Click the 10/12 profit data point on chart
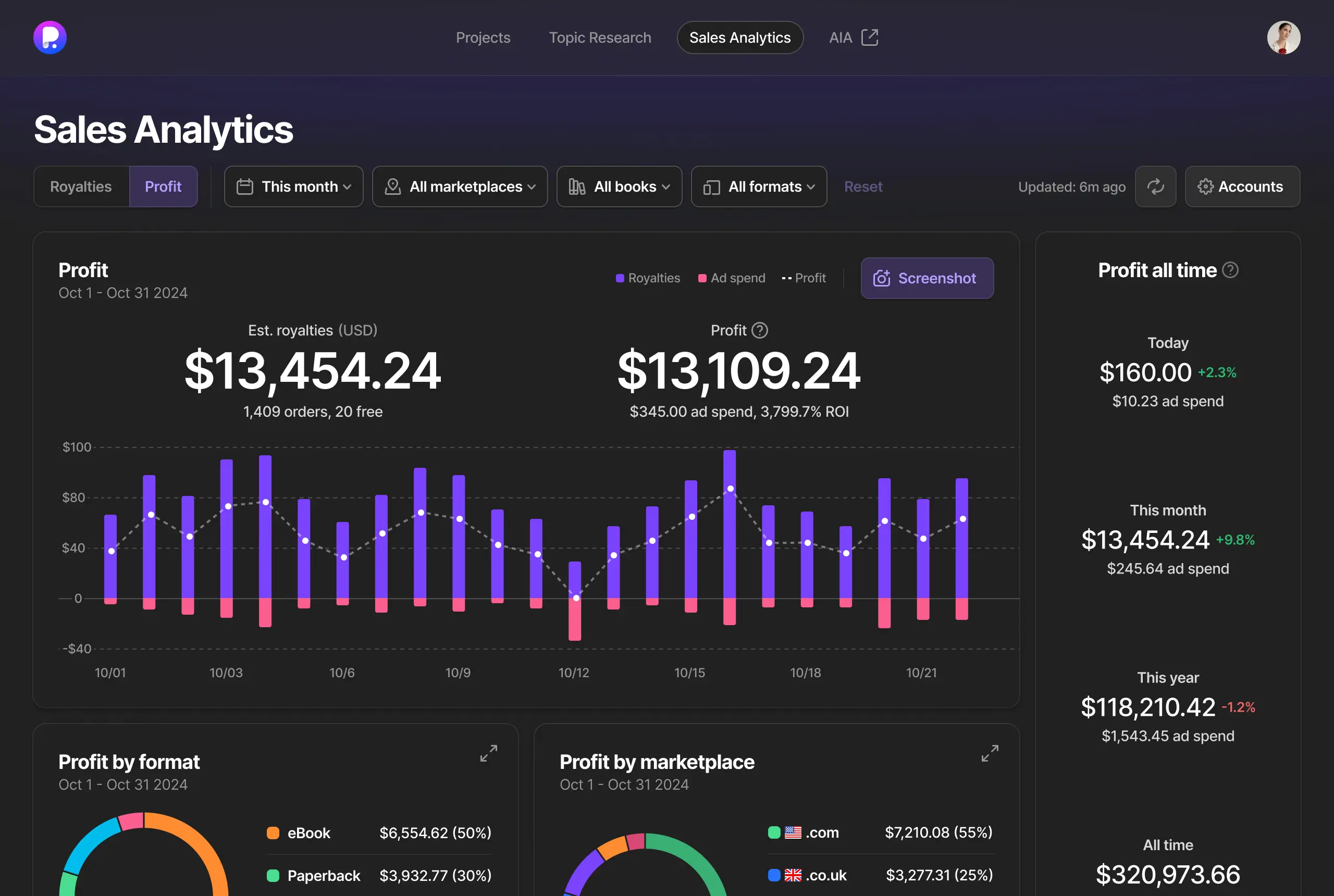Image resolution: width=1334 pixels, height=896 pixels. [576, 598]
